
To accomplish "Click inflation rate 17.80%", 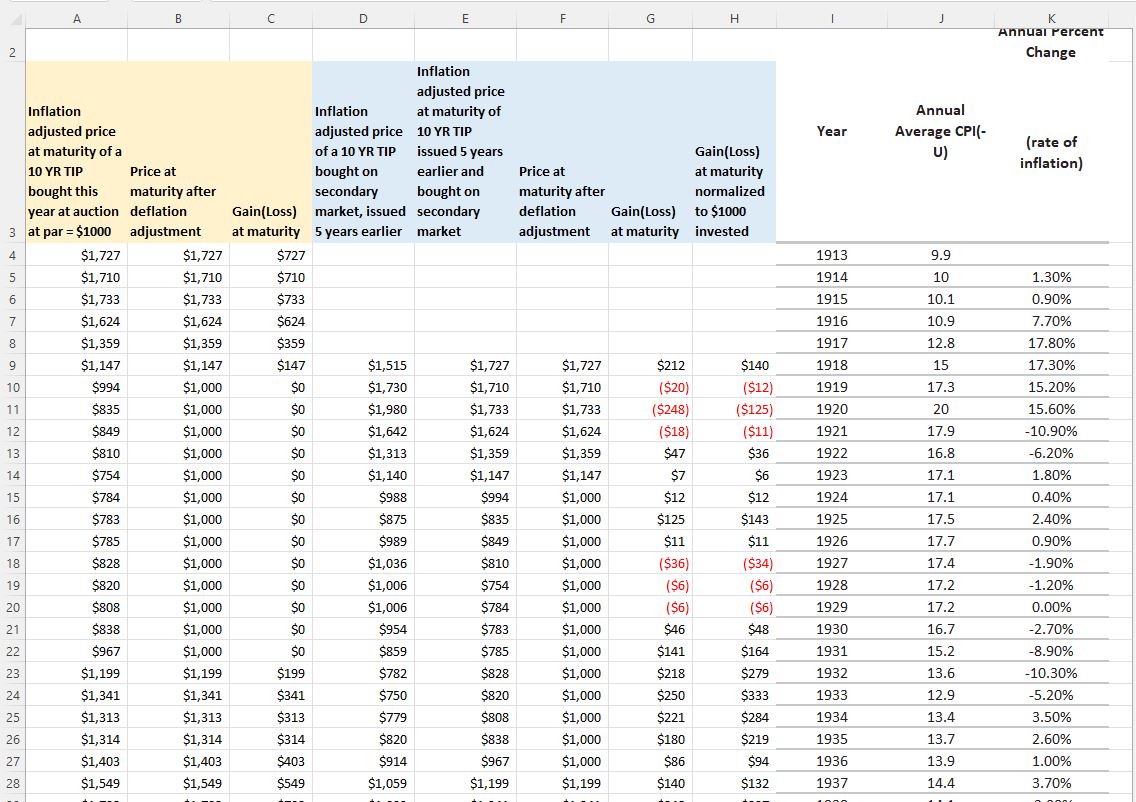I will 1051,343.
